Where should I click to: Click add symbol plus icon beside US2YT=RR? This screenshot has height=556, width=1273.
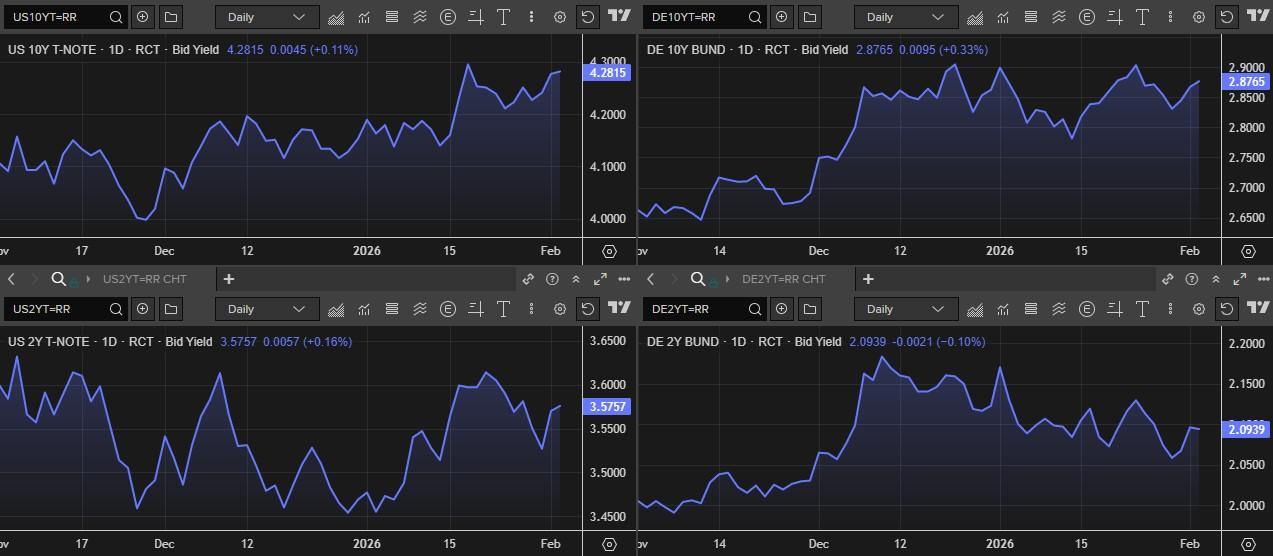142,309
